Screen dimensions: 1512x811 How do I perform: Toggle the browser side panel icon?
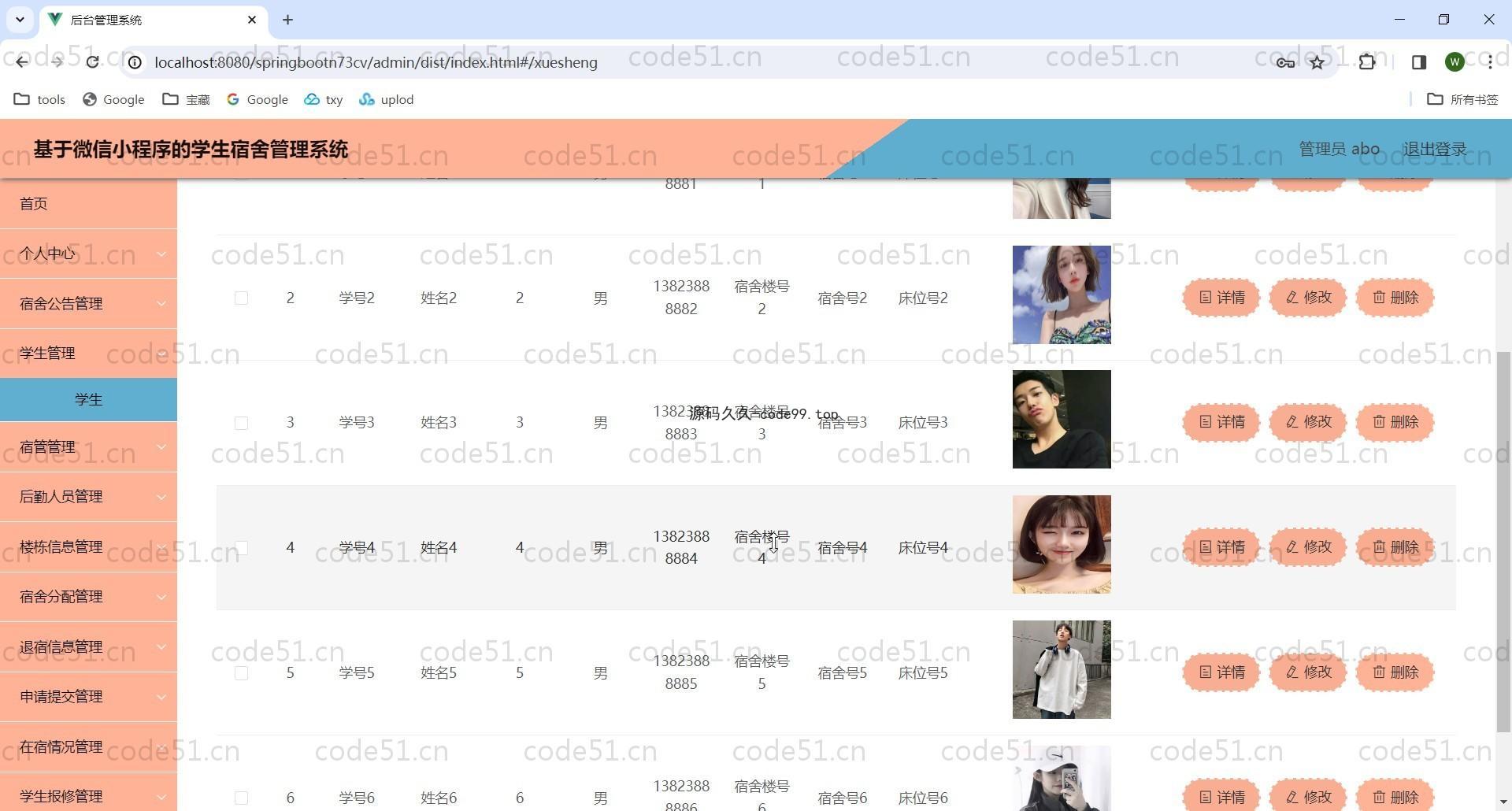click(1419, 62)
